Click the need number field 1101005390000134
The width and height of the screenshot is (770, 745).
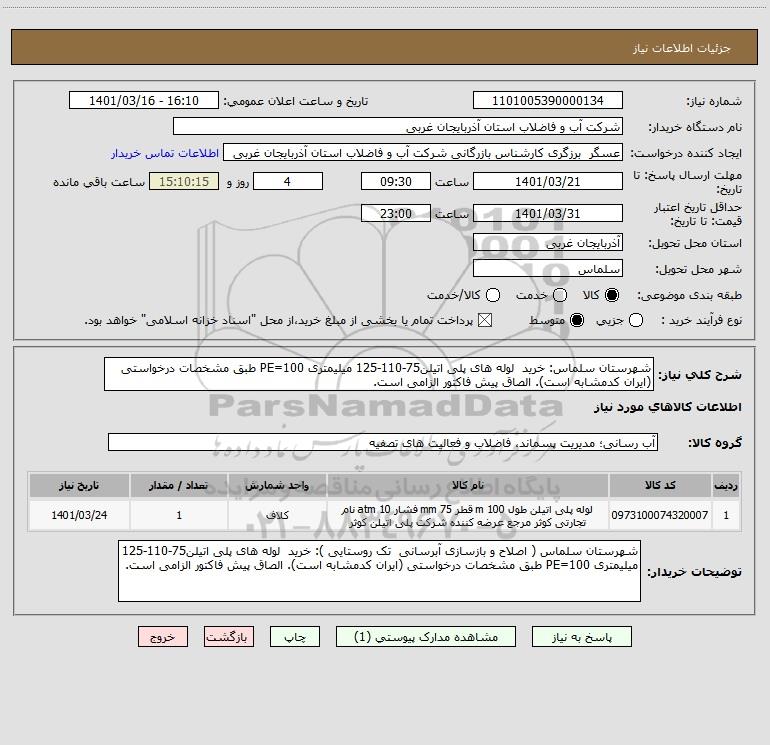[x=548, y=101]
